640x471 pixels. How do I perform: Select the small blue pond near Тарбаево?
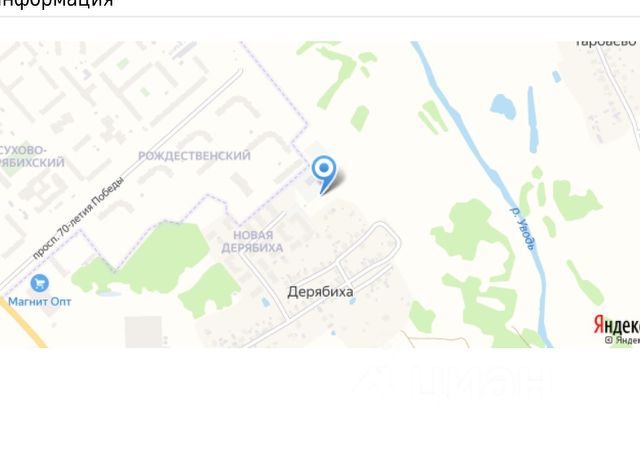(503, 107)
